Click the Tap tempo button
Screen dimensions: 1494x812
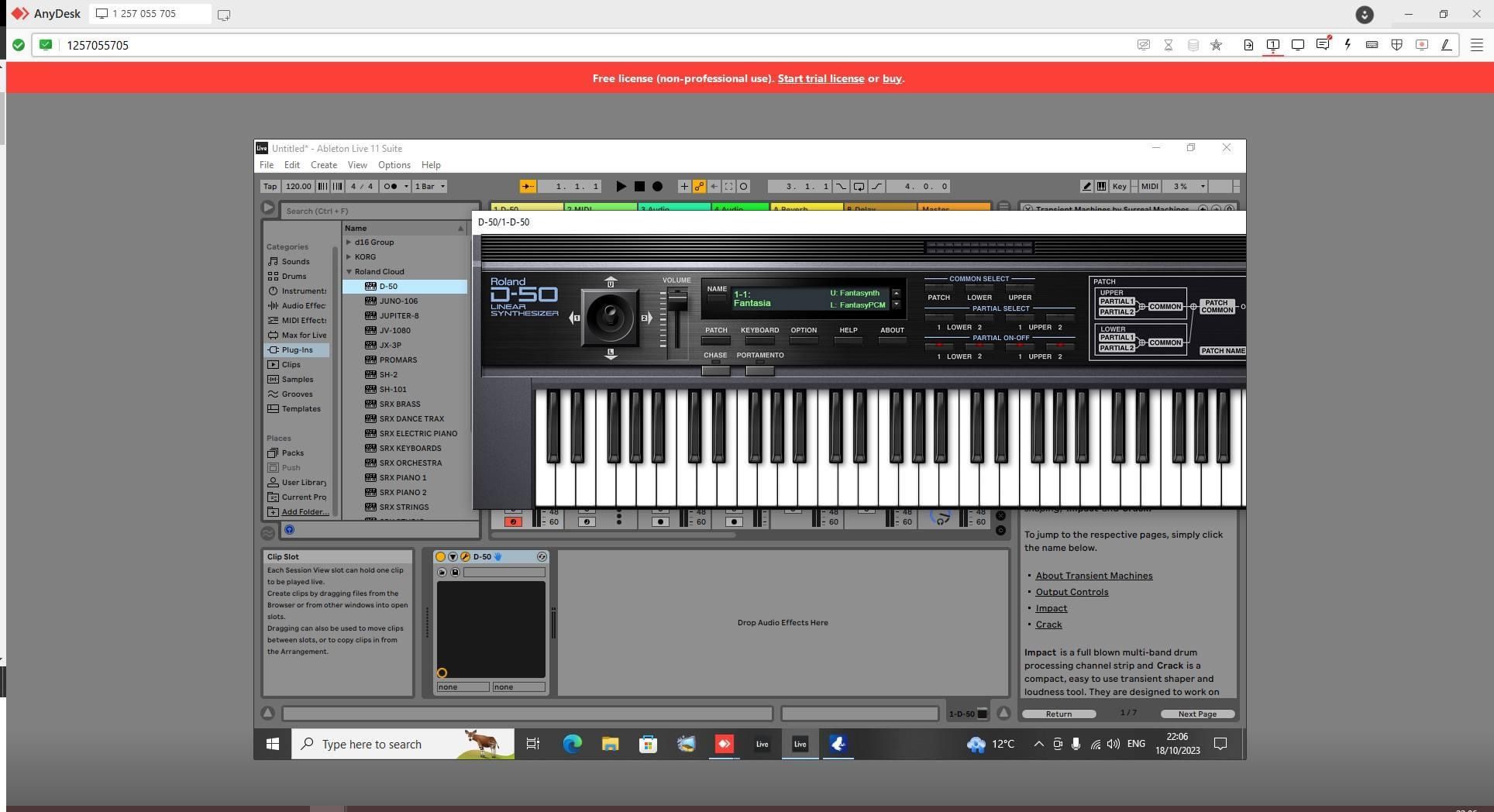click(270, 186)
